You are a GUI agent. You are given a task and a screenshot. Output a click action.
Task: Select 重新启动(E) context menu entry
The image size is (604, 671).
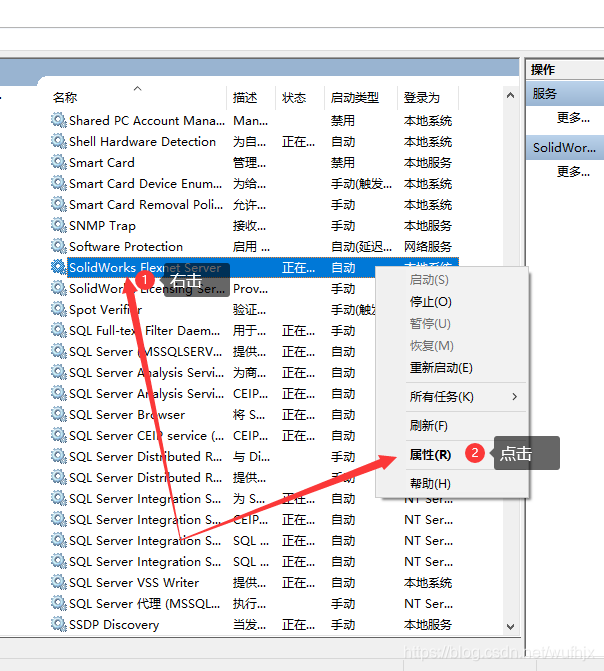(441, 368)
